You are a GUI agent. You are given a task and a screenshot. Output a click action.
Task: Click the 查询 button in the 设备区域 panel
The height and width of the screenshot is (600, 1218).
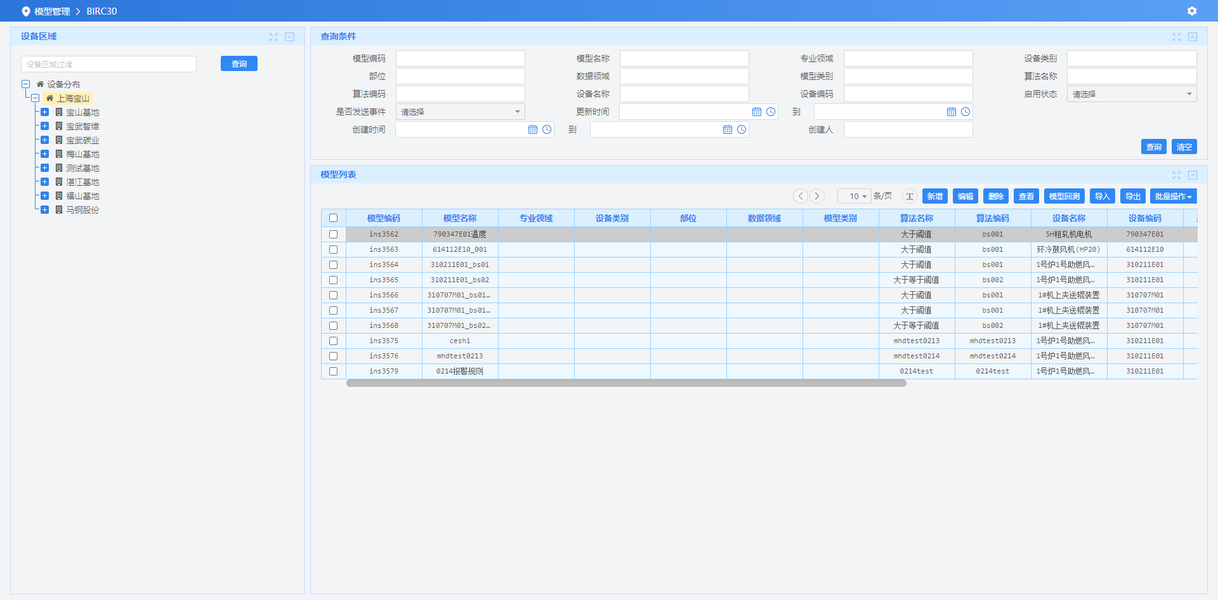point(239,64)
